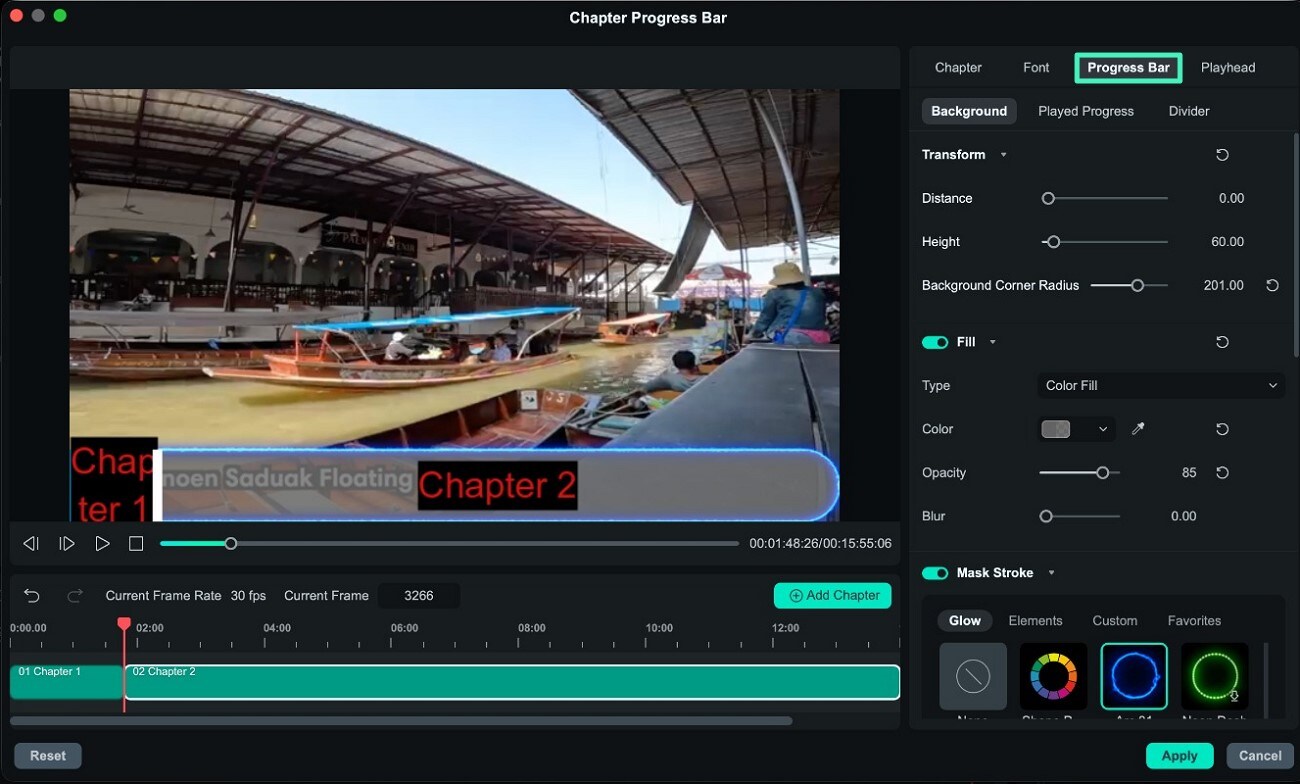Click the redo arrow icon
1300x784 pixels.
click(75, 596)
